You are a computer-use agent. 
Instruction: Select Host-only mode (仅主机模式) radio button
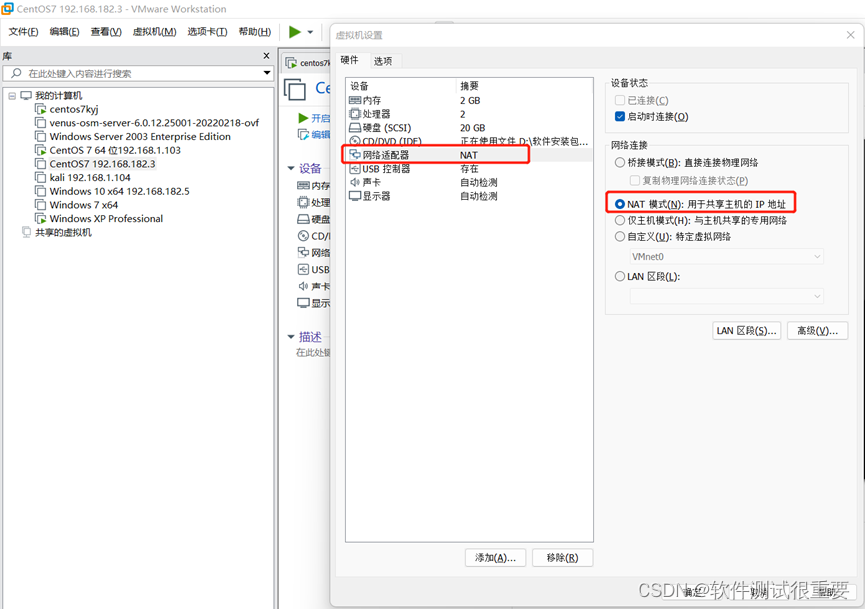pyautogui.click(x=620, y=220)
